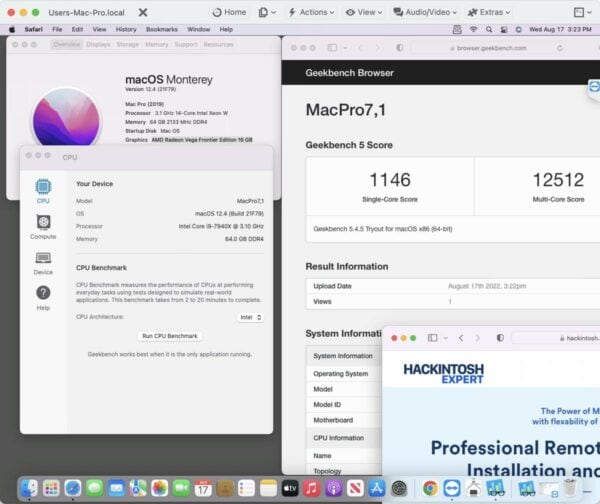The height and width of the screenshot is (504, 600).
Task: Open TeamViewer from the Dock
Action: [x=452, y=488]
